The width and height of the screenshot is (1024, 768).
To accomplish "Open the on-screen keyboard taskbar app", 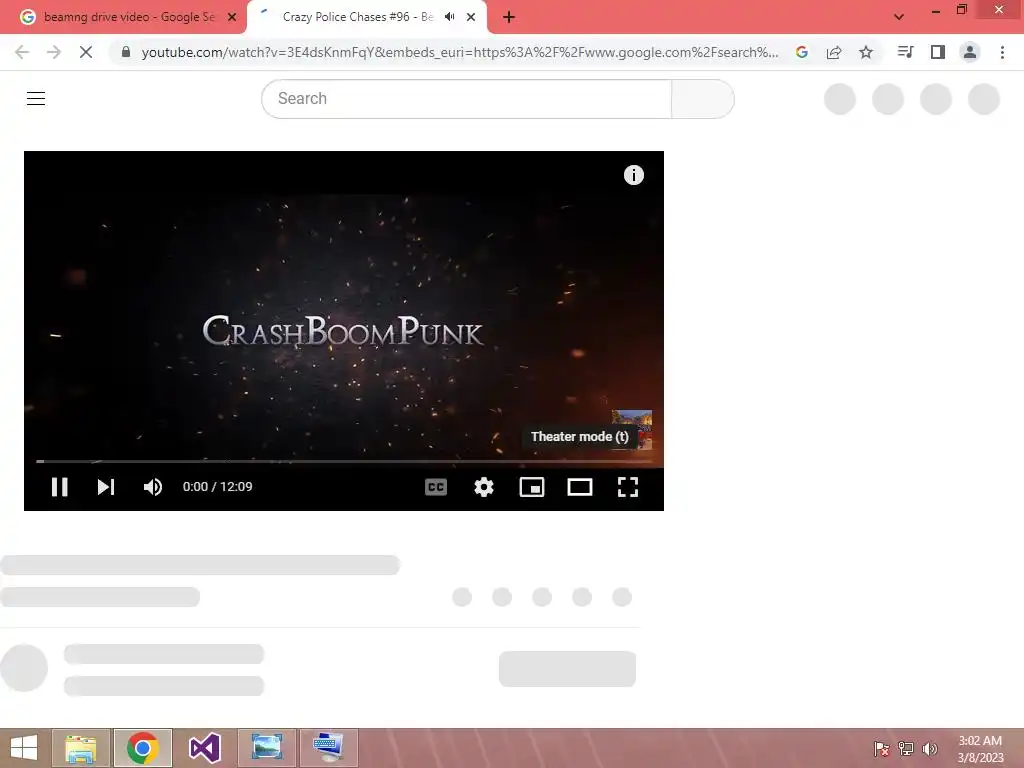I will [x=328, y=748].
